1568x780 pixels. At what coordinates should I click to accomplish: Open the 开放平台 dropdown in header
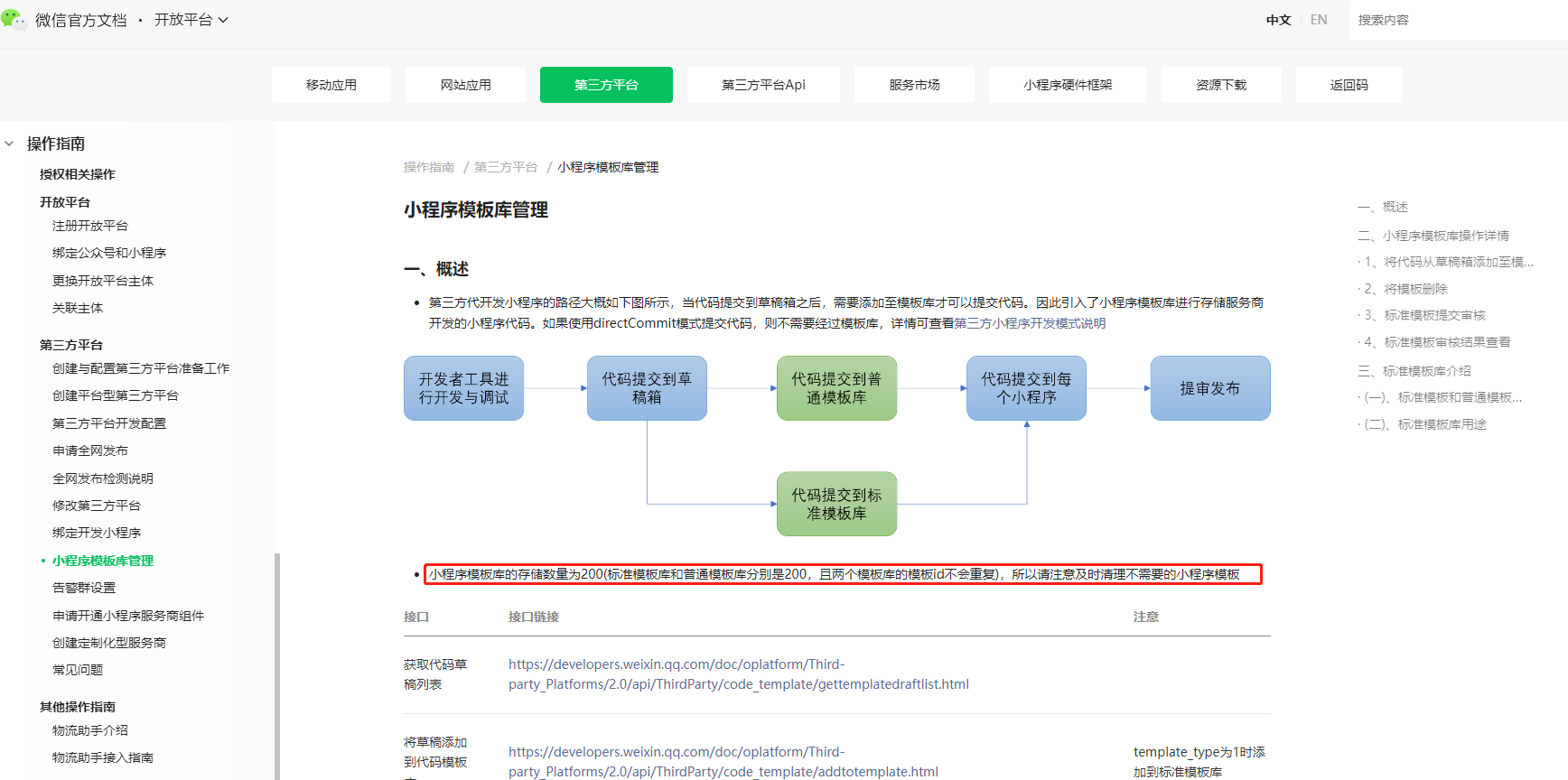(191, 20)
